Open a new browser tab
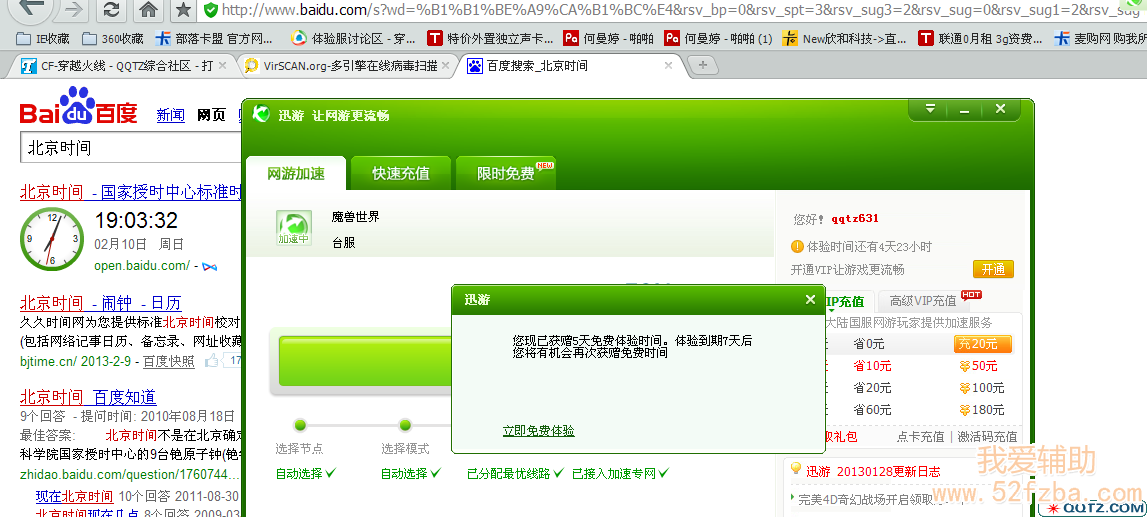This screenshot has height=517, width=1147. point(702,66)
